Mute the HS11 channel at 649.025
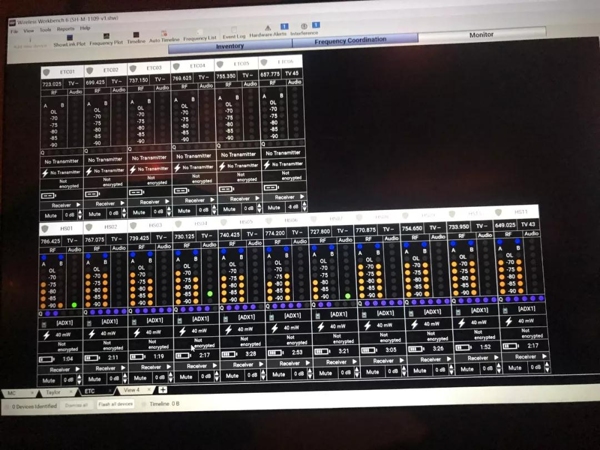Viewport: 600px width, 450px height. tap(515, 368)
